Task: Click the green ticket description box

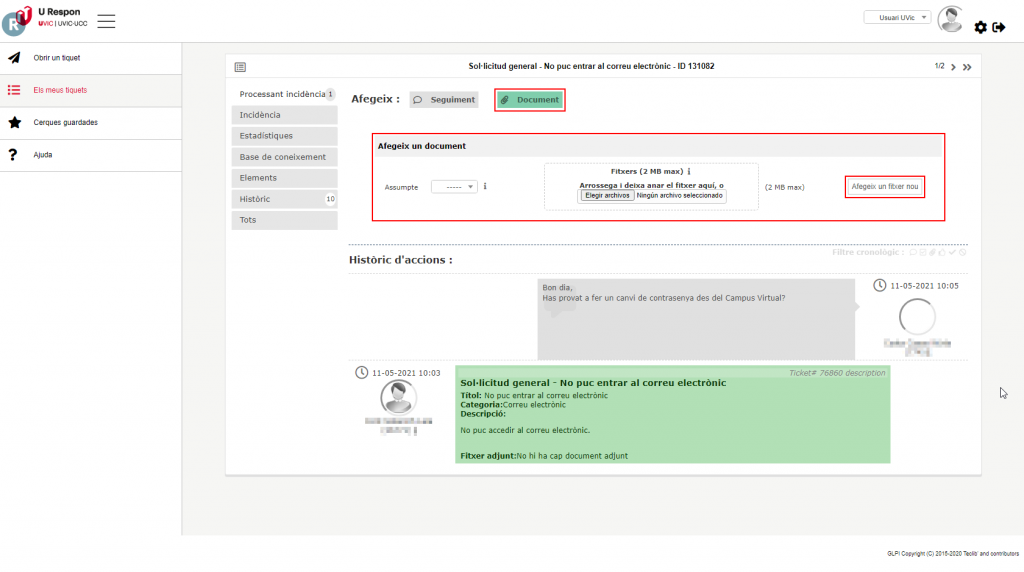Action: 671,415
